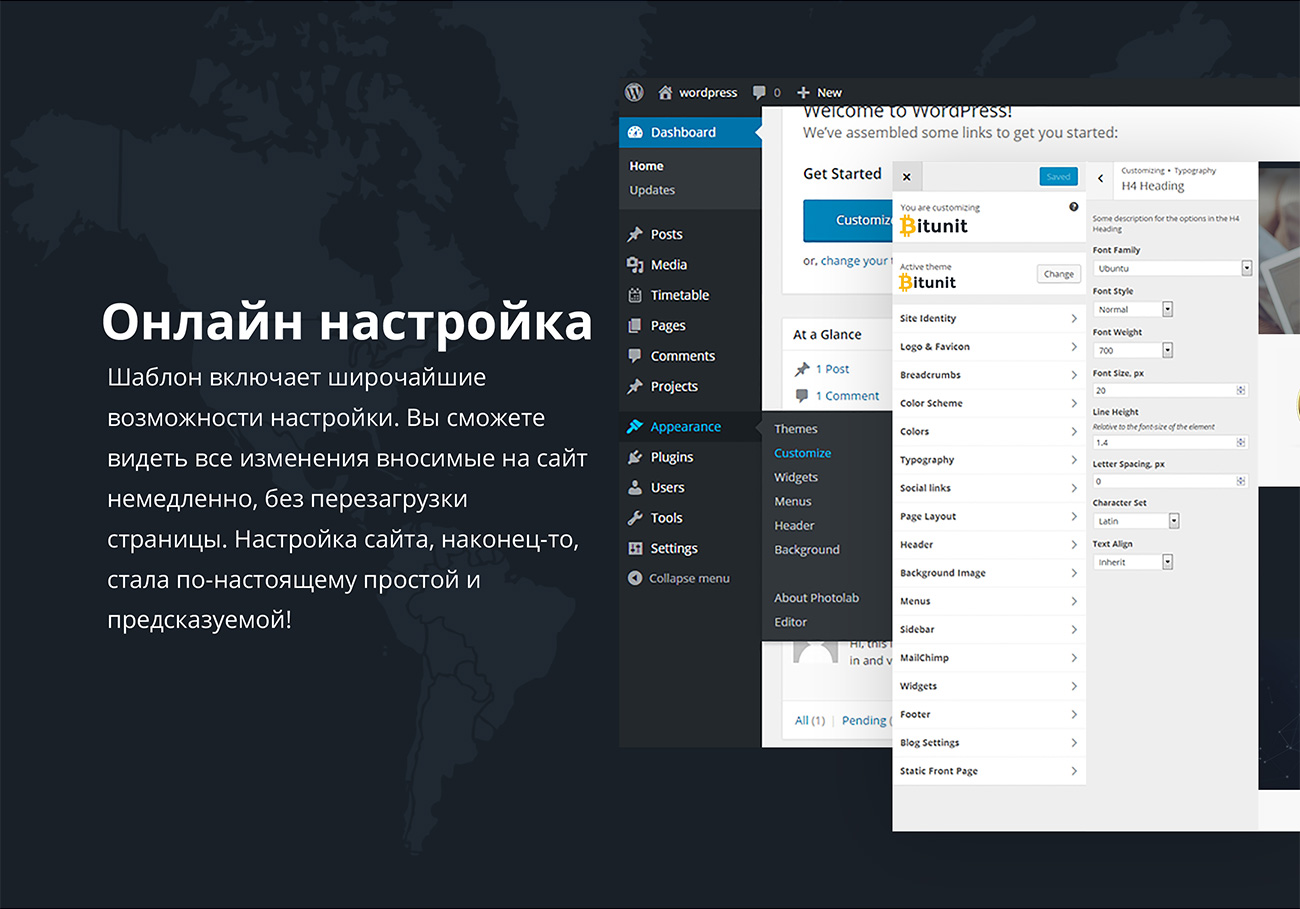Image resolution: width=1300 pixels, height=909 pixels.
Task: Expand the Logo & Favicon section
Action: click(989, 346)
